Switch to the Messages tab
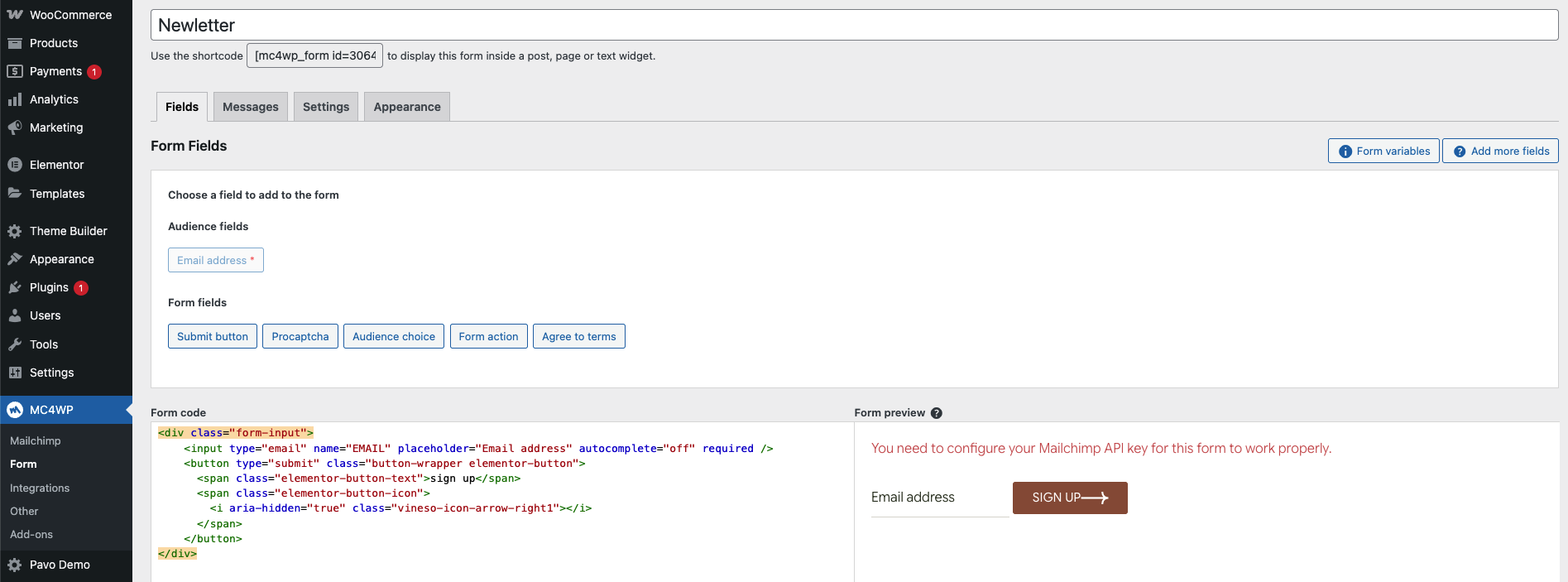The width and height of the screenshot is (1568, 582). point(250,107)
